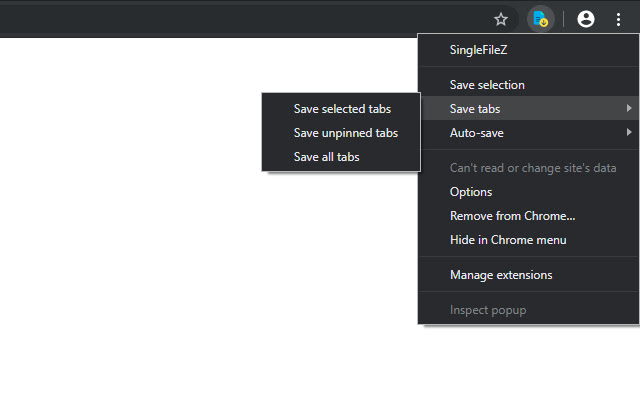
Task: Select Save selected tabs
Action: 342,109
